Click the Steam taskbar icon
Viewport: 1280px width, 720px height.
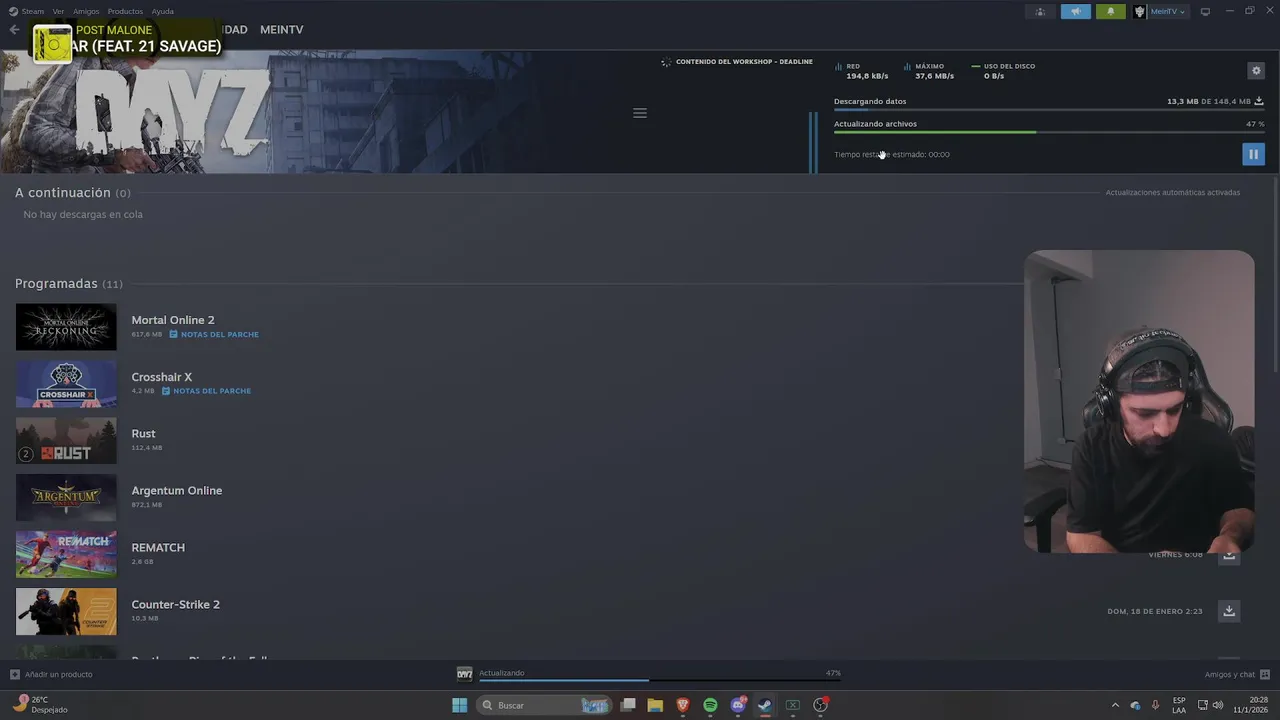click(765, 705)
